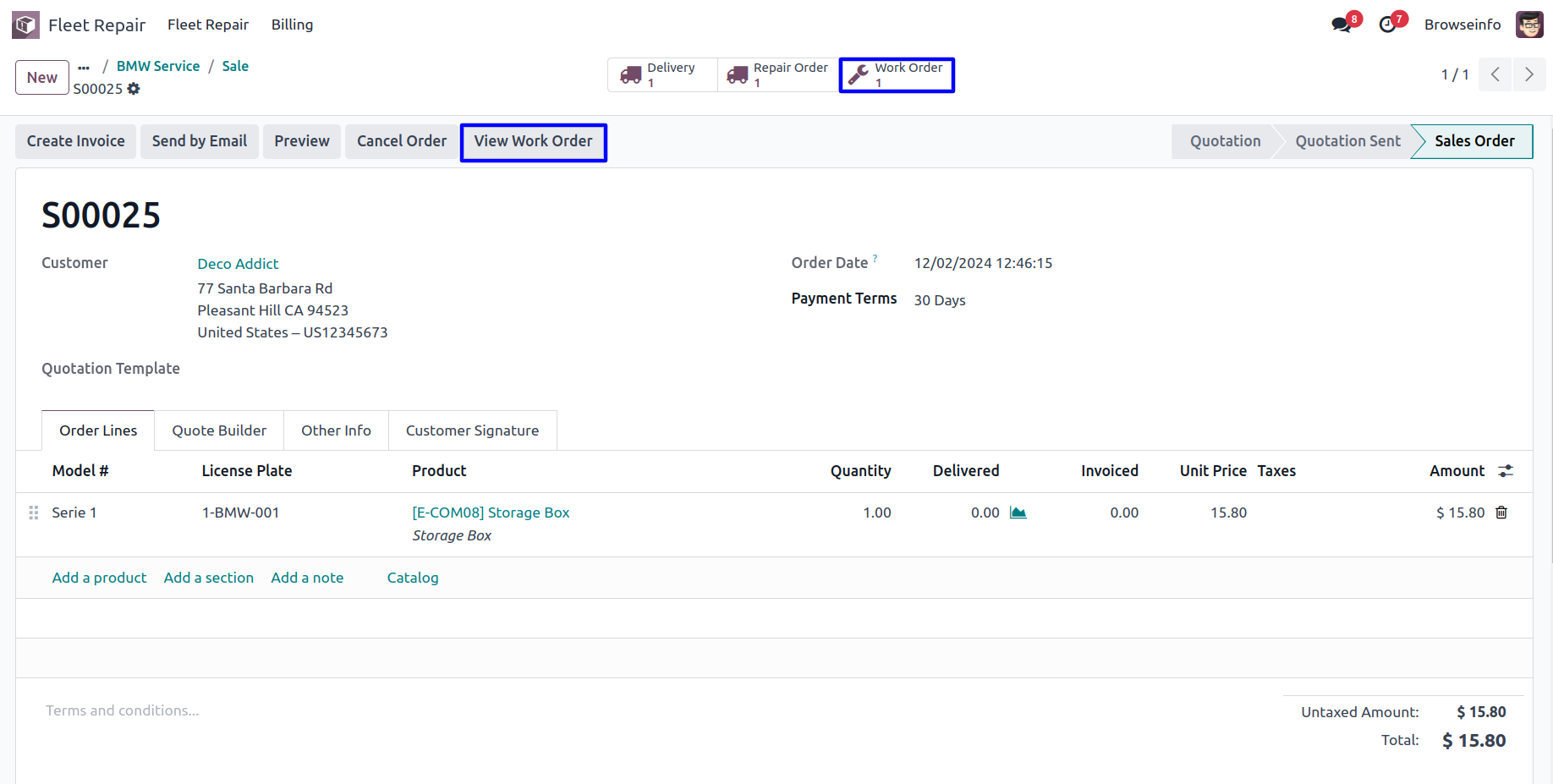1553x784 pixels.
Task: Delete the Storage Box order line
Action: (1501, 513)
